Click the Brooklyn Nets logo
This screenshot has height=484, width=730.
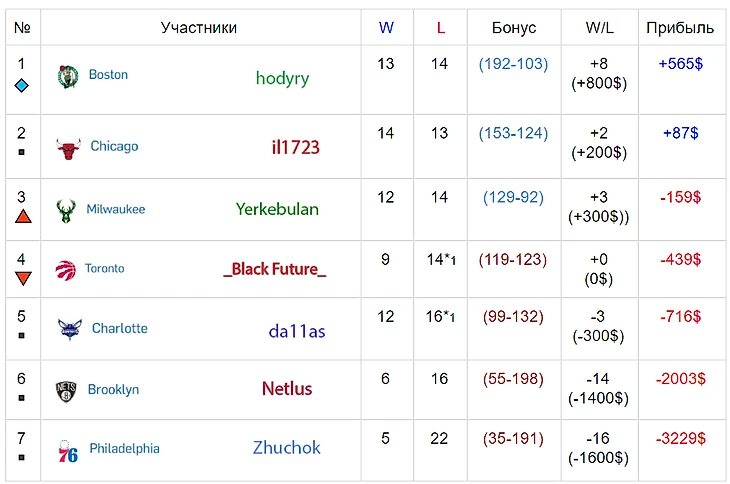pos(66,390)
